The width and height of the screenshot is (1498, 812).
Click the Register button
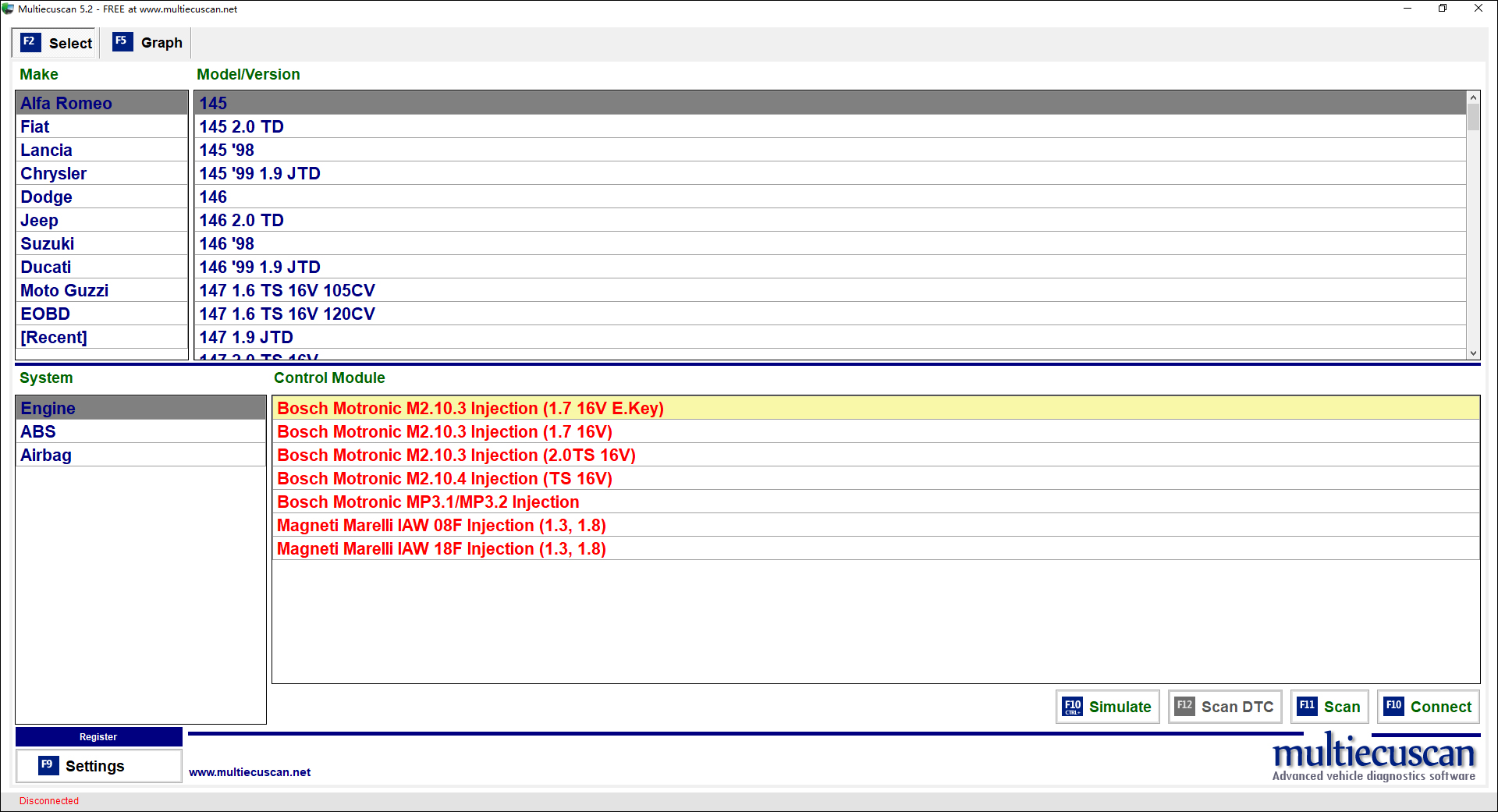99,736
